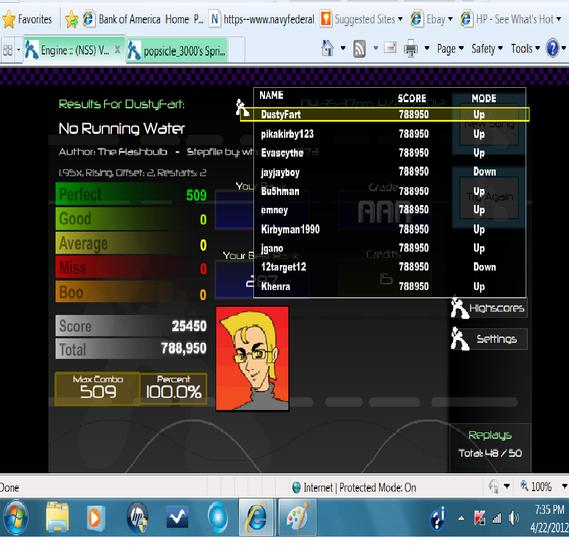569x560 pixels.
Task: Open the Safety menu
Action: [x=487, y=49]
